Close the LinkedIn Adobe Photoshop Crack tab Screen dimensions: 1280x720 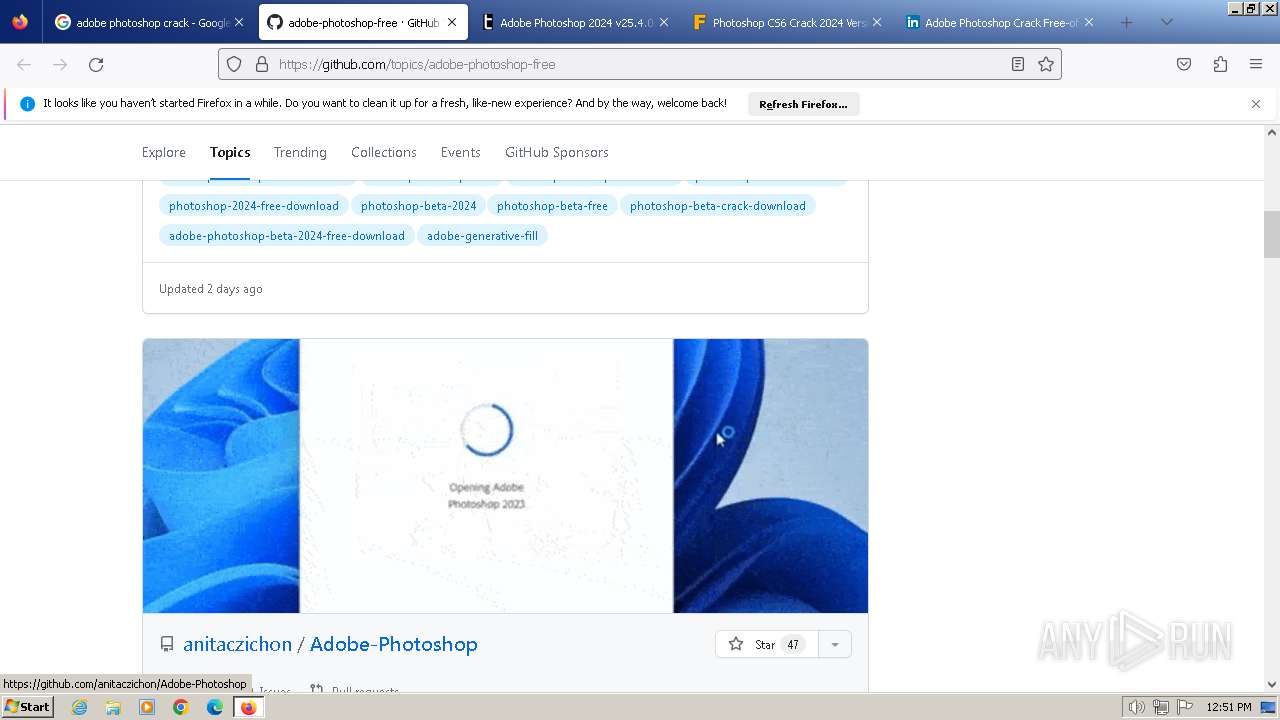coord(1089,22)
